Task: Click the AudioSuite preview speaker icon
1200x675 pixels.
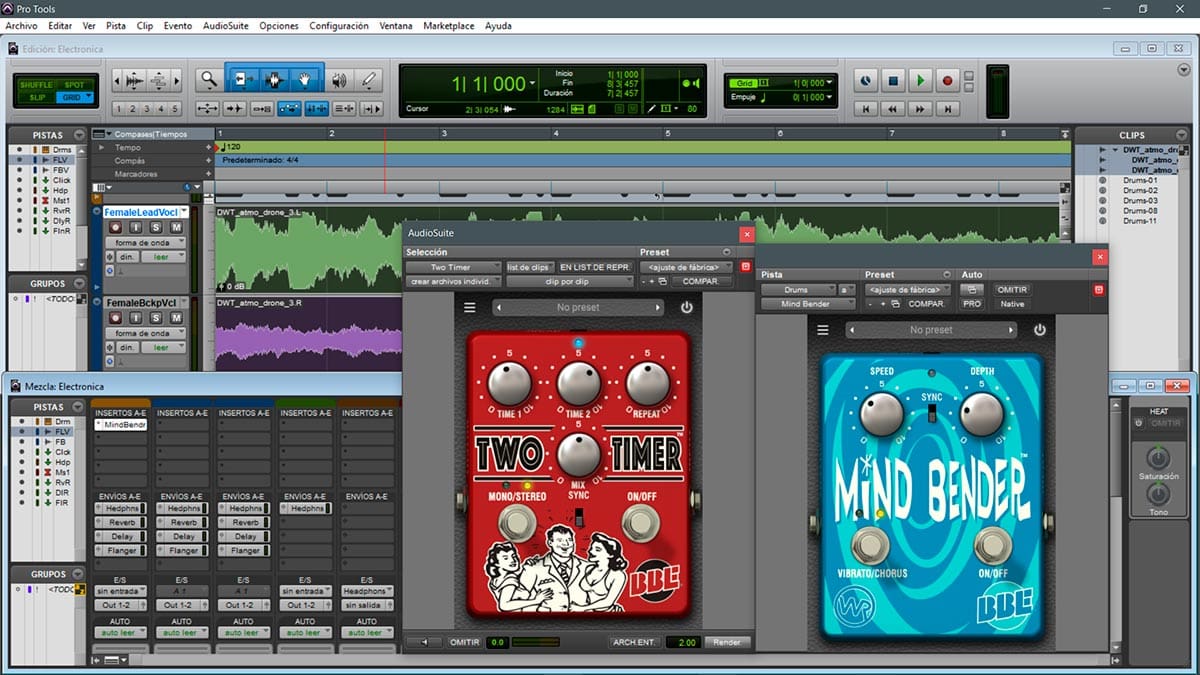Action: (425, 642)
